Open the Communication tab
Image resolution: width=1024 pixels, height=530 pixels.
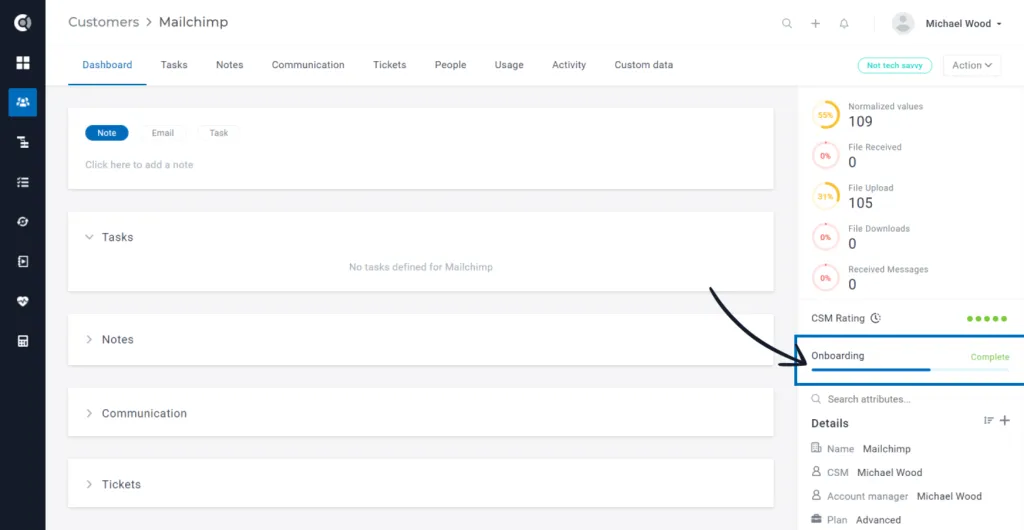point(308,65)
